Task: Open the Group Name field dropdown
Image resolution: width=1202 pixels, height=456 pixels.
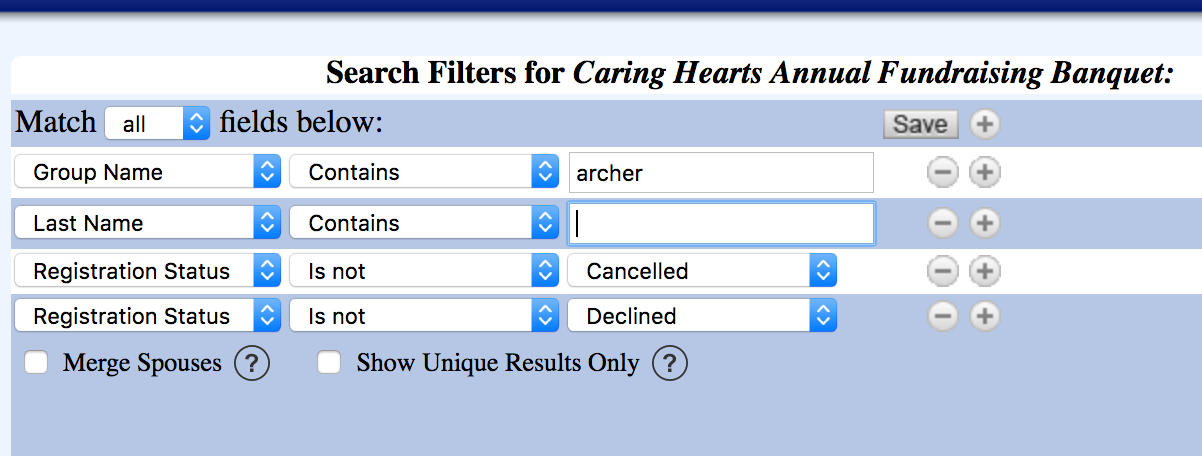Action: point(146,172)
